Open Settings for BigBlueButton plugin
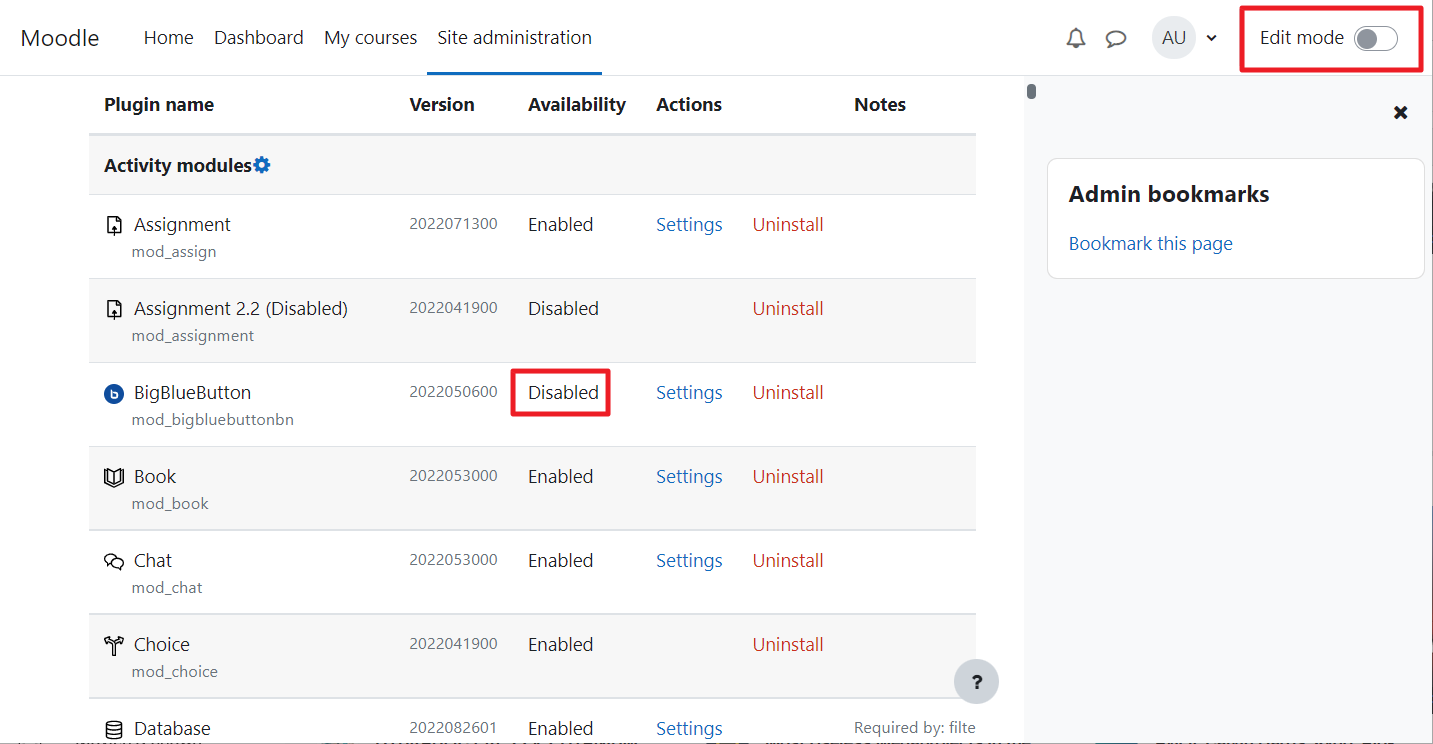 click(x=689, y=393)
